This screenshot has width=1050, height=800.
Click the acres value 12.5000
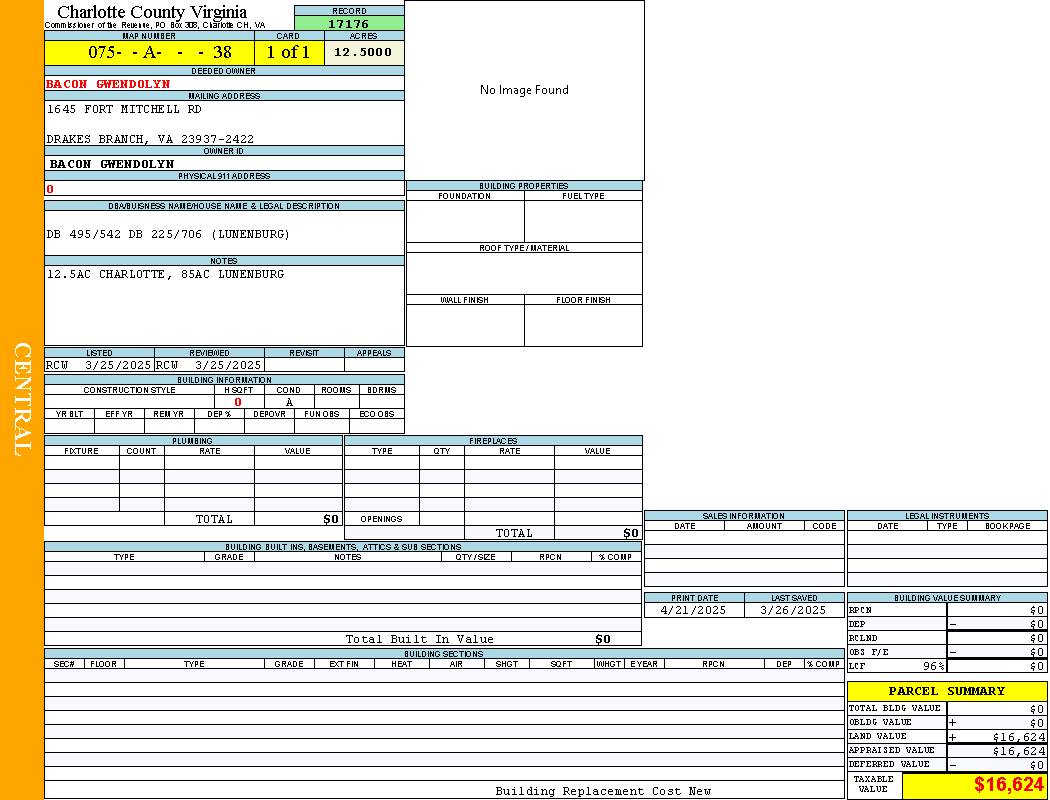click(363, 52)
